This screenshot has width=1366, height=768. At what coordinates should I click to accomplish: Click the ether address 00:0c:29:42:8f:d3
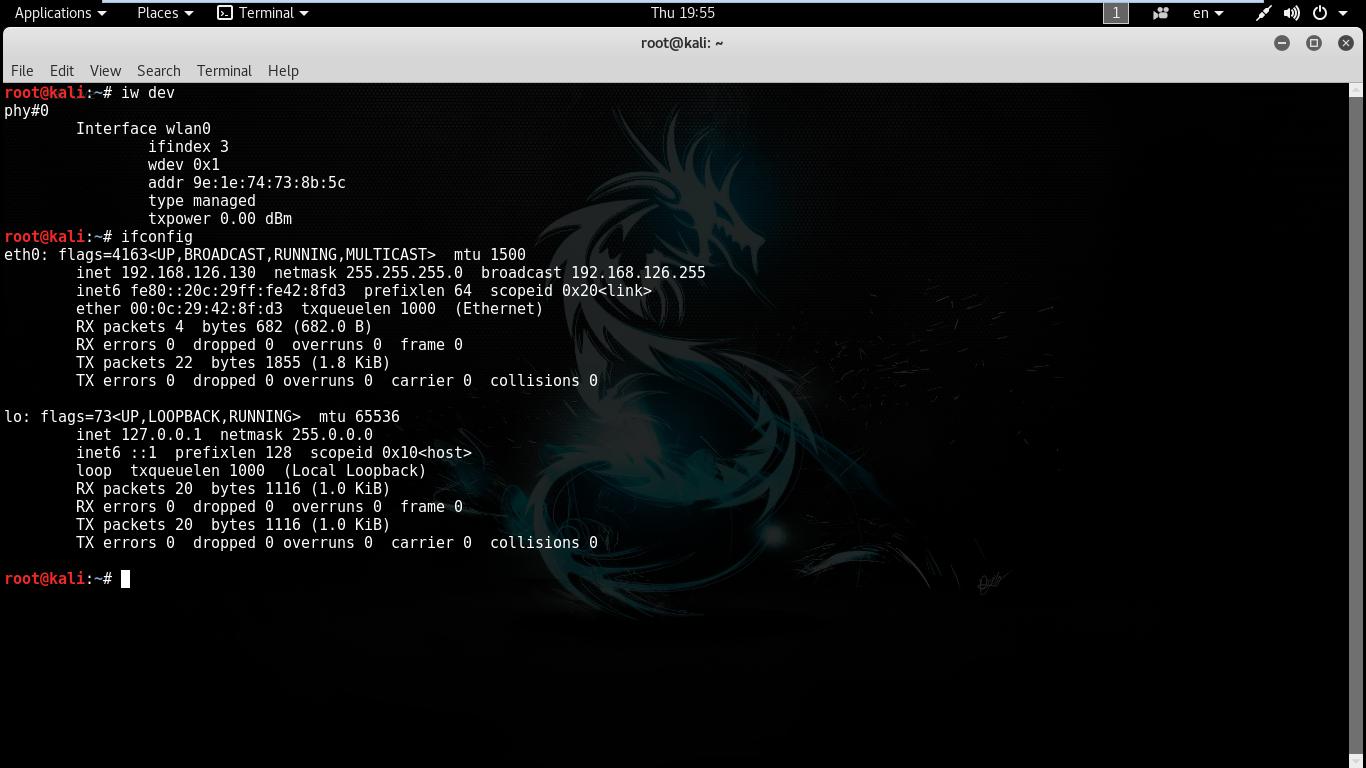[206, 309]
